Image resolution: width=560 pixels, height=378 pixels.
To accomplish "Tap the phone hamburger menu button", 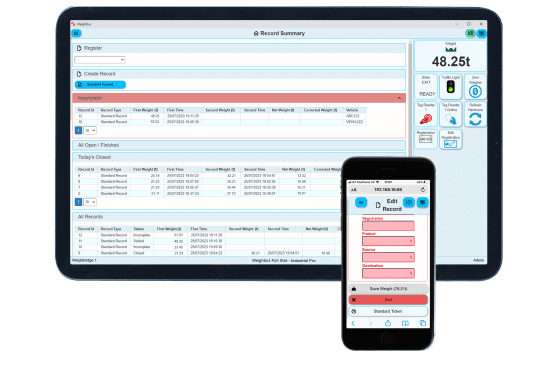I will (361, 203).
